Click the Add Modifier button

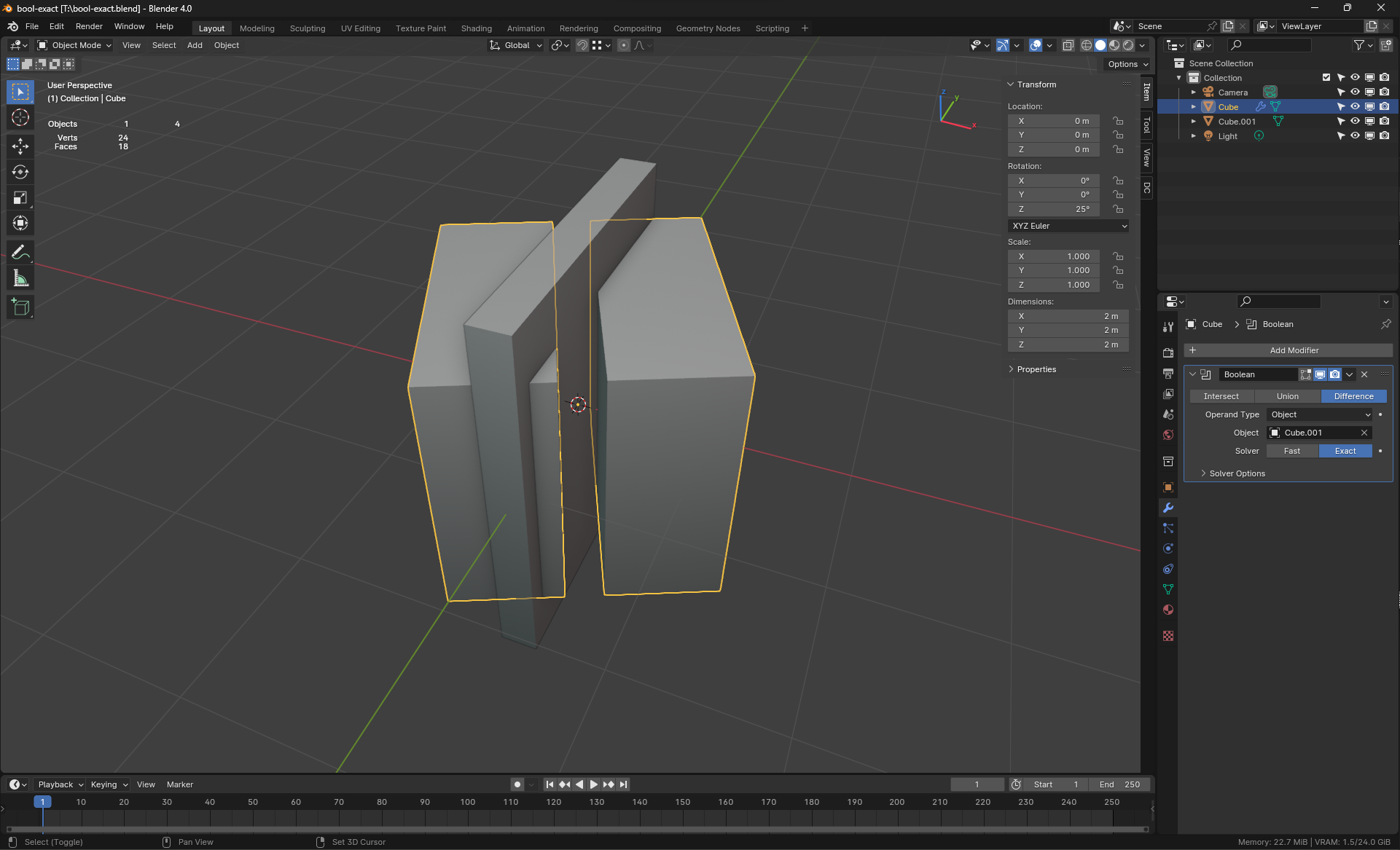[x=1288, y=350]
